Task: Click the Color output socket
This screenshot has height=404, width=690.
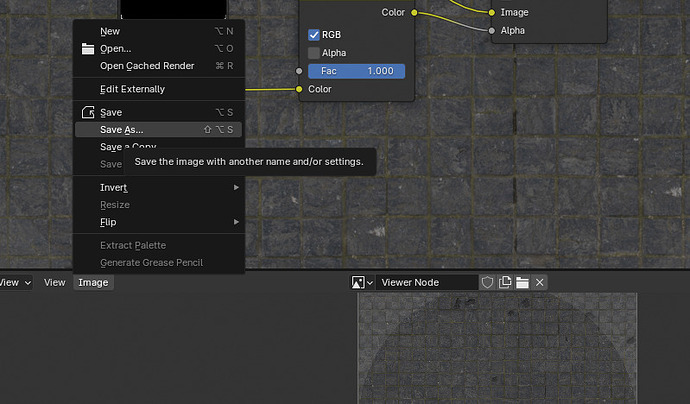Action: (x=414, y=12)
